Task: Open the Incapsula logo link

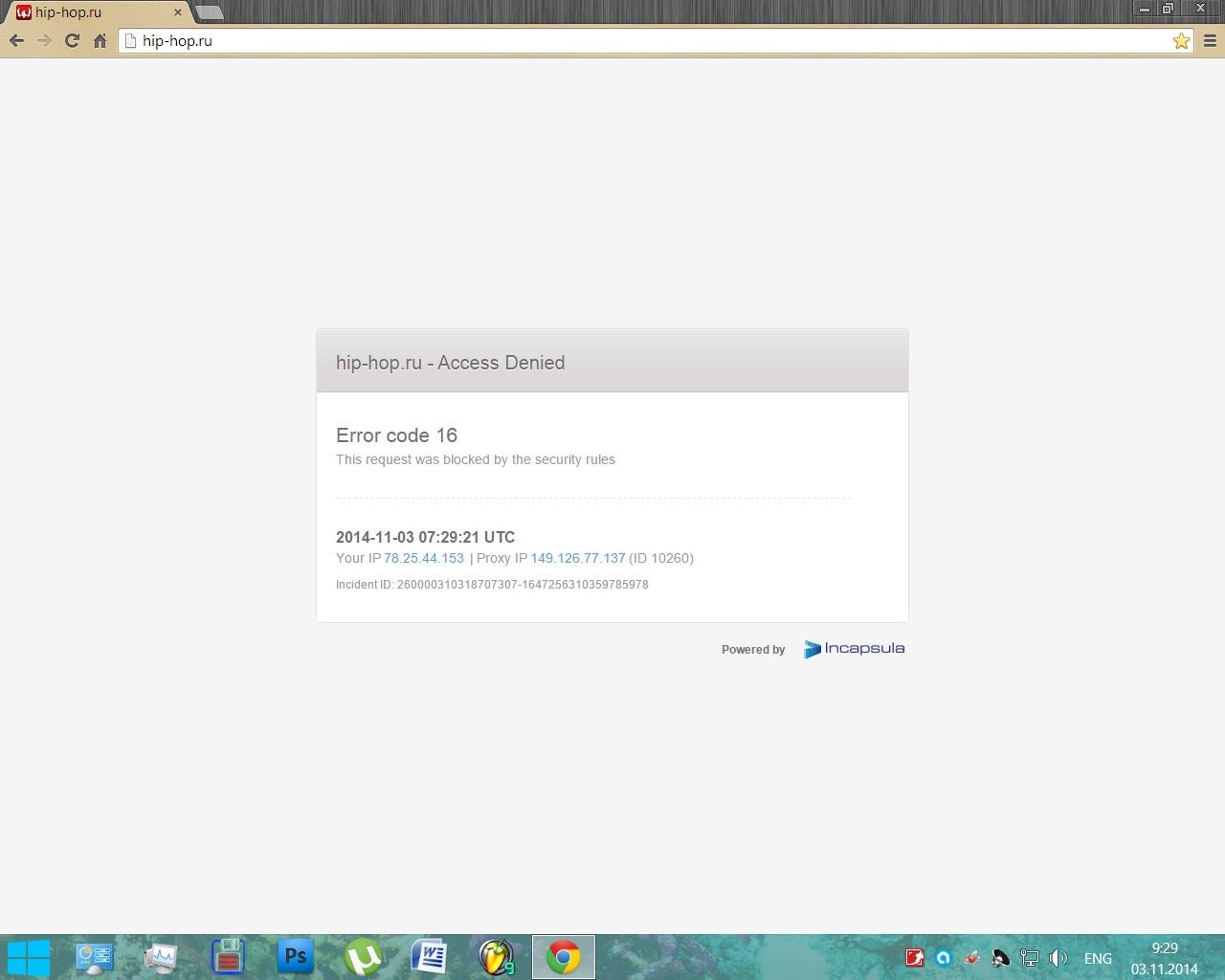Action: (x=854, y=649)
